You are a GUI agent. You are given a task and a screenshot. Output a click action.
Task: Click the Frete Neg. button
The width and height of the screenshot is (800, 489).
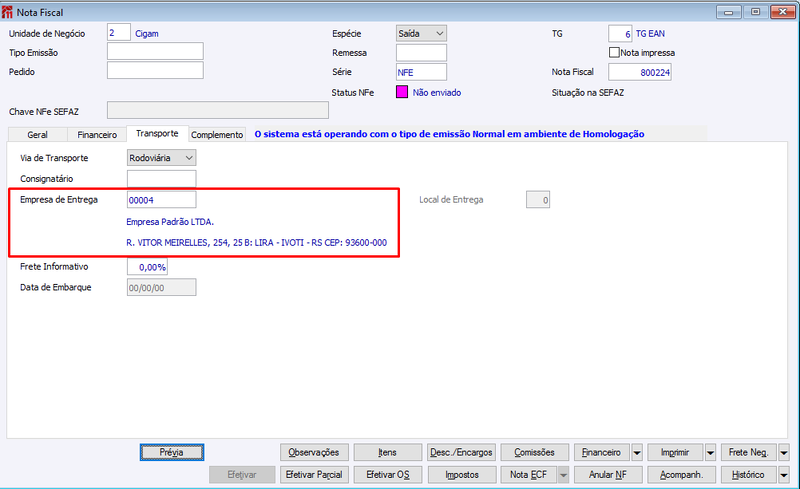coord(748,452)
